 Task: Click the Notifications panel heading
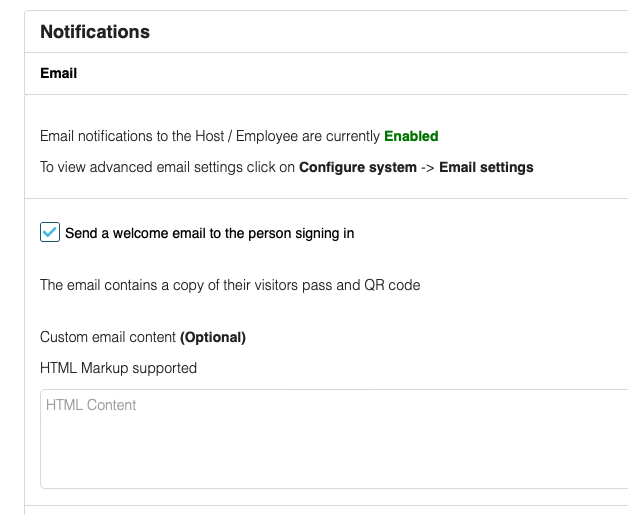click(x=95, y=32)
